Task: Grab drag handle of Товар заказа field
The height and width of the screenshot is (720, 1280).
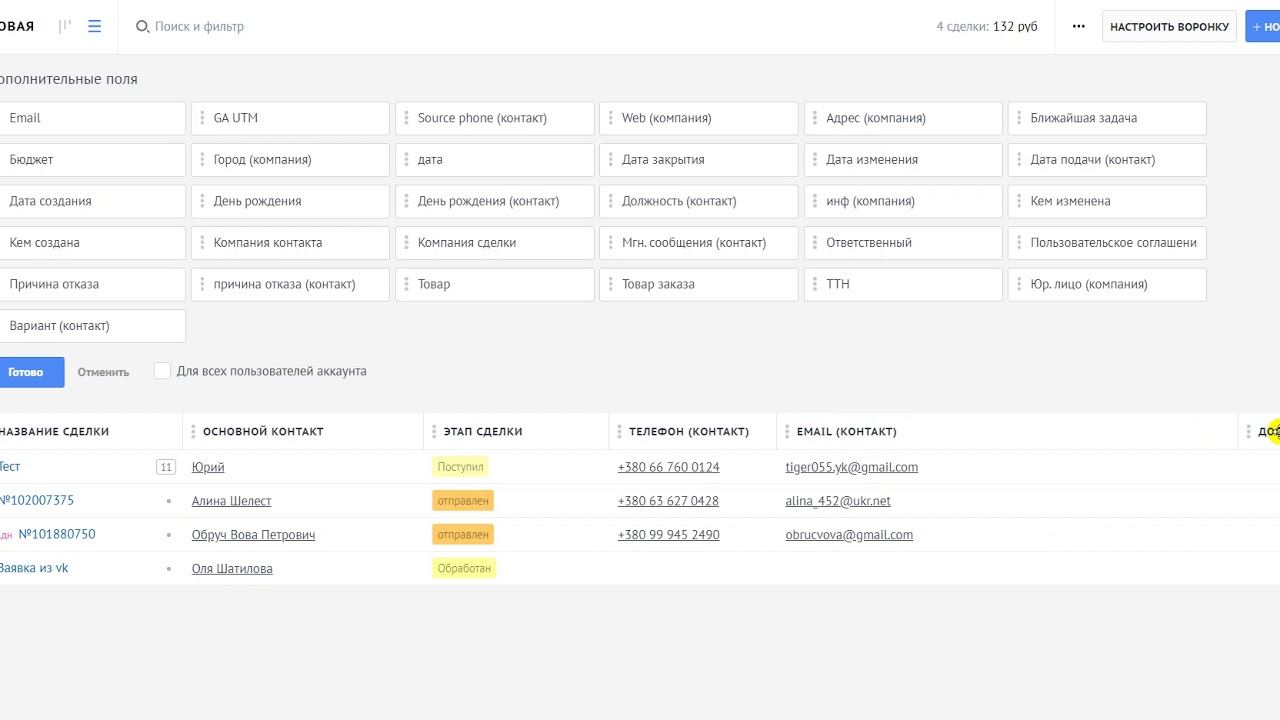Action: [x=610, y=284]
